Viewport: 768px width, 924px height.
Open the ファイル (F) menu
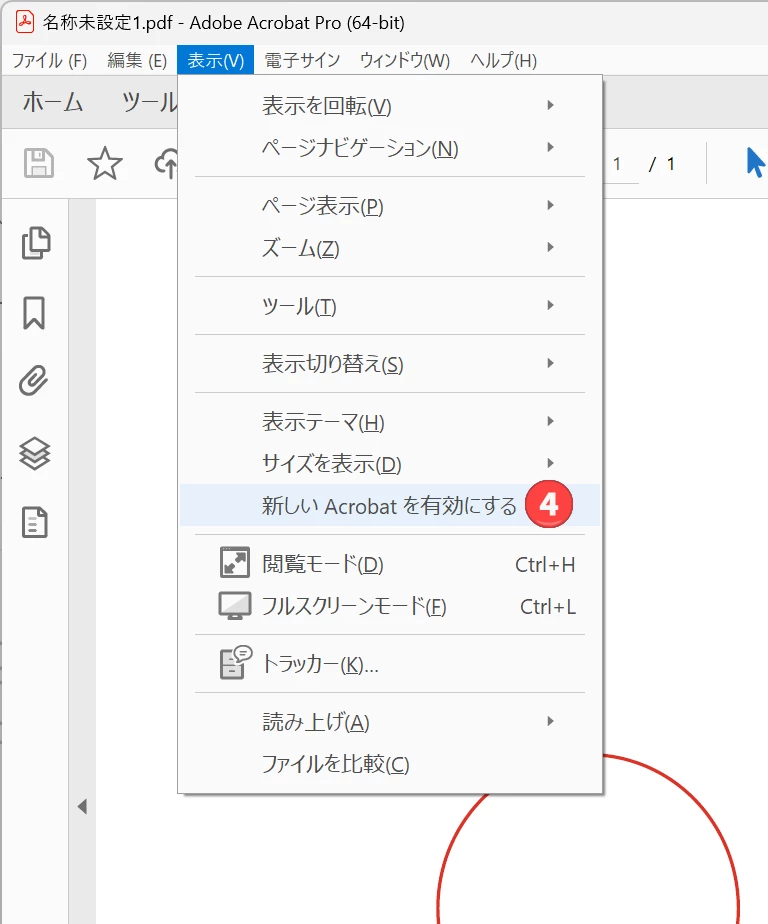click(50, 60)
